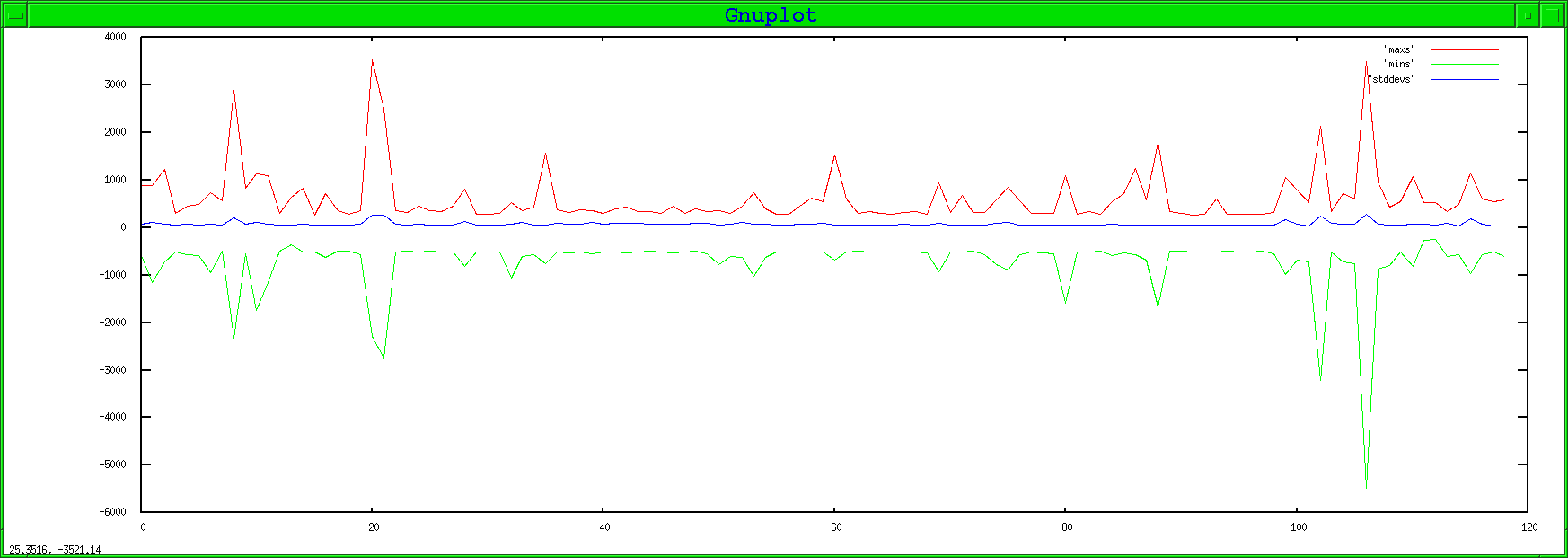Viewport: 1568px width, 558px height.
Task: Click the red line sample in legend
Action: pyautogui.click(x=1464, y=49)
